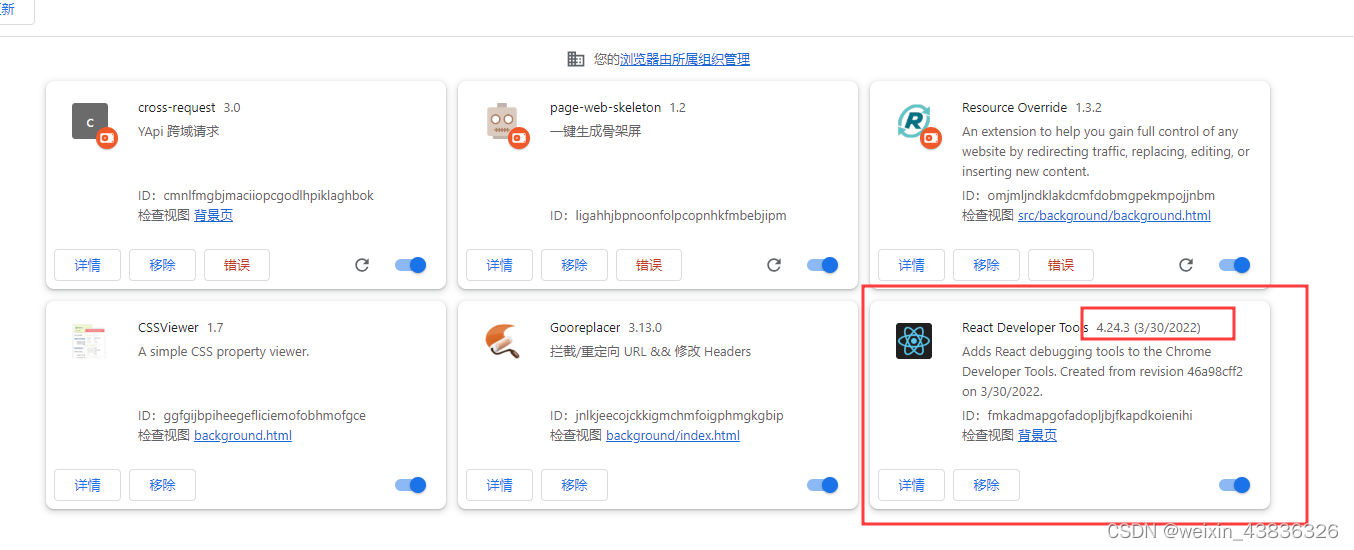Click the React Developer Tools icon
Screen dimensions: 1354x550
pos(914,341)
